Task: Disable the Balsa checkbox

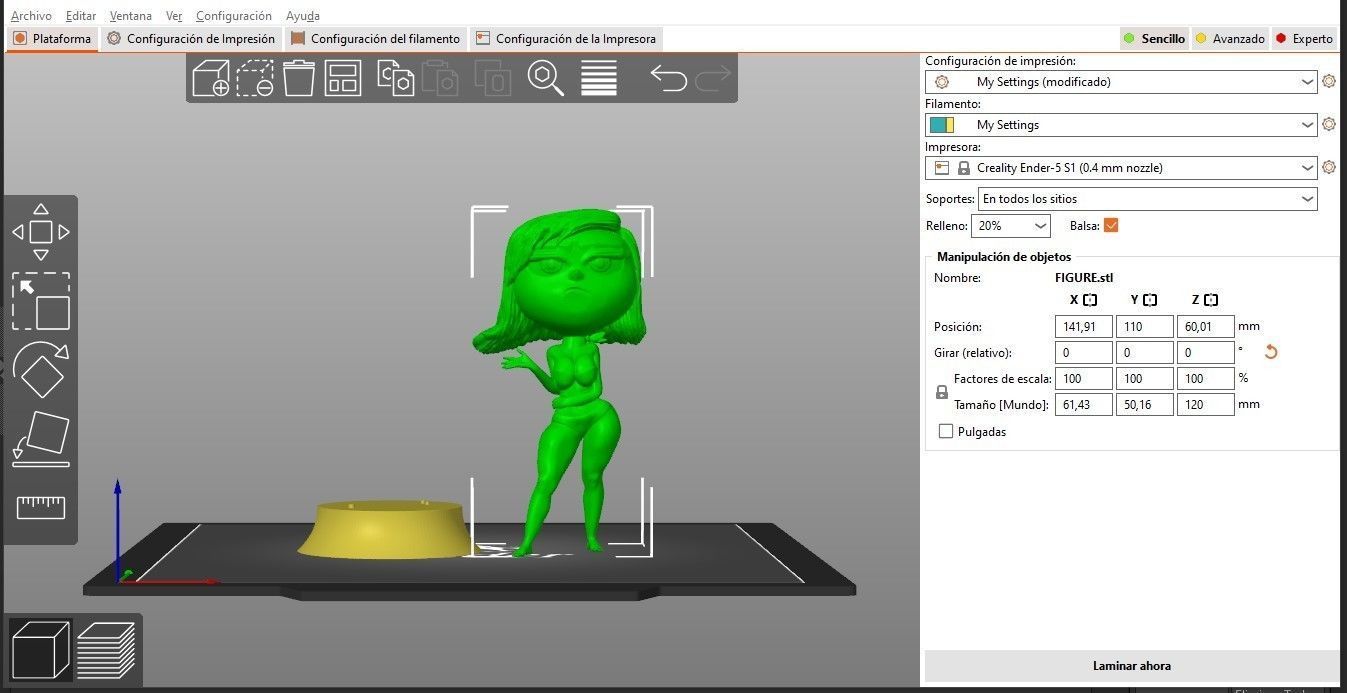Action: [x=1110, y=225]
